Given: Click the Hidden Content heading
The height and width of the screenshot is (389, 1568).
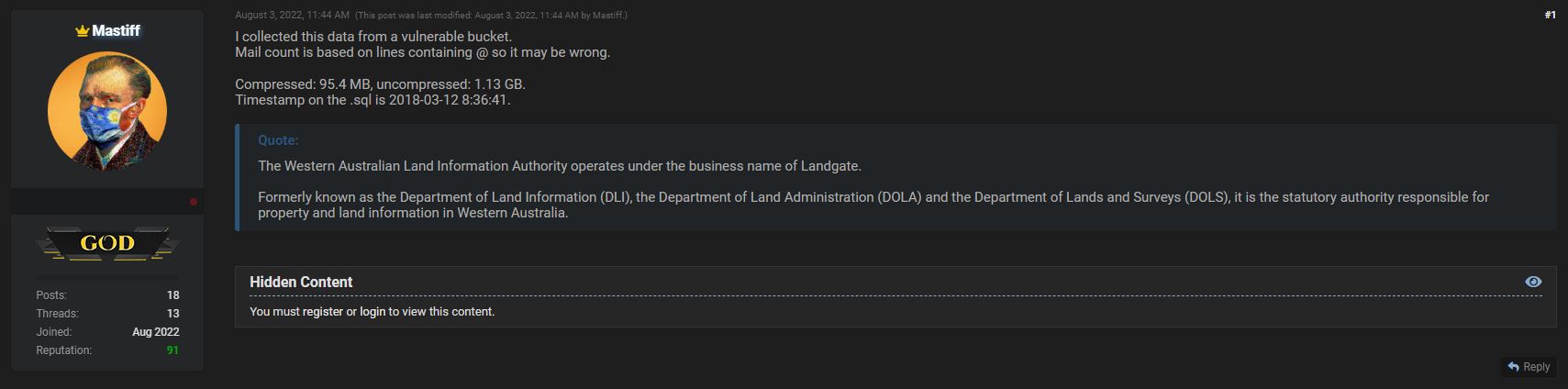Looking at the screenshot, I should click(x=301, y=283).
